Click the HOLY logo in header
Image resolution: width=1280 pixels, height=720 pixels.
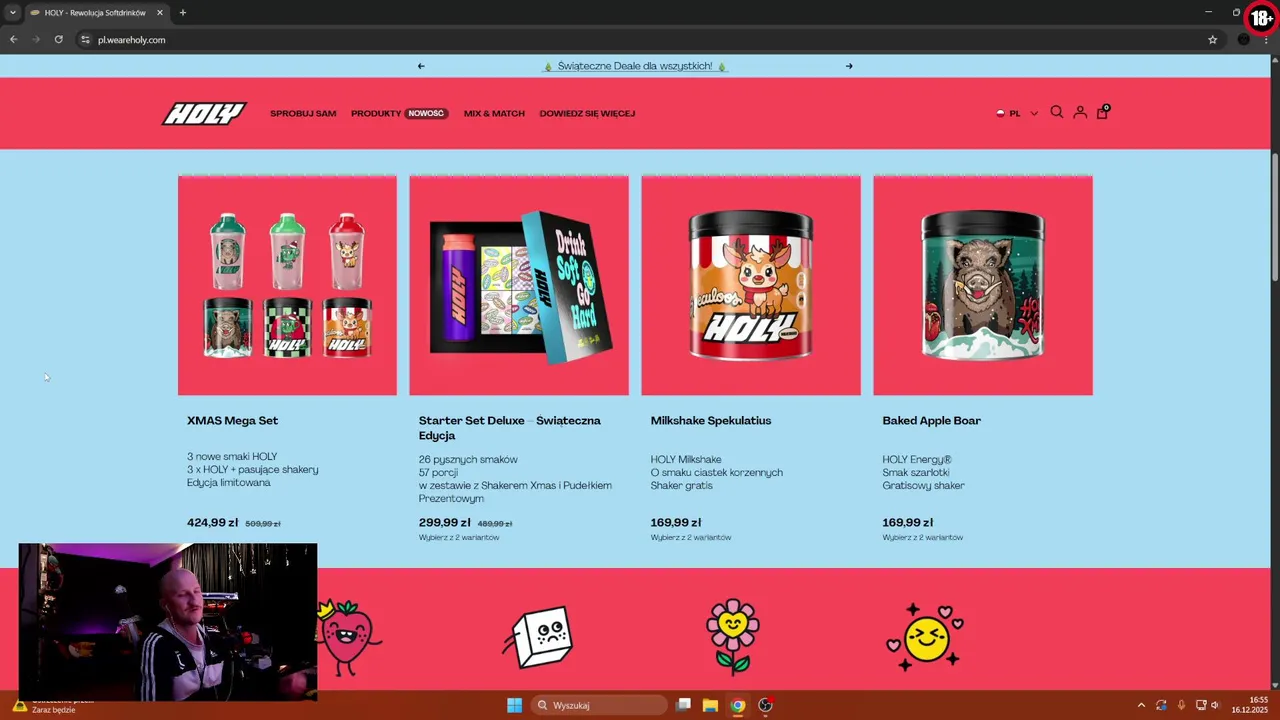point(204,113)
